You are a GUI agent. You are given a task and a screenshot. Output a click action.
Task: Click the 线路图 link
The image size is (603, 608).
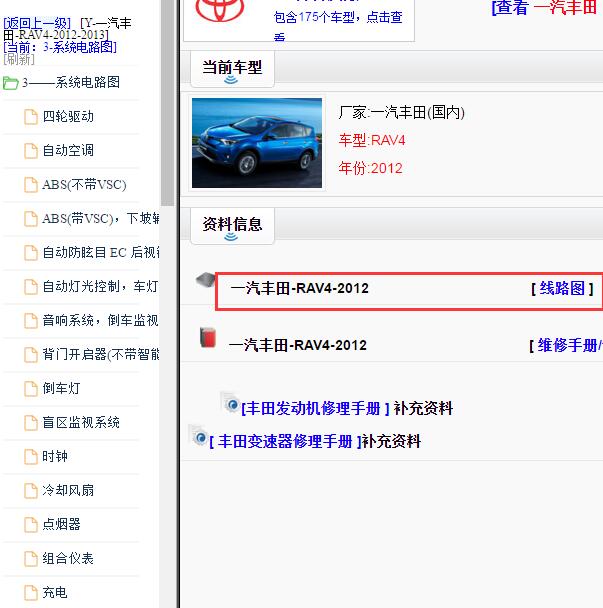pos(562,288)
